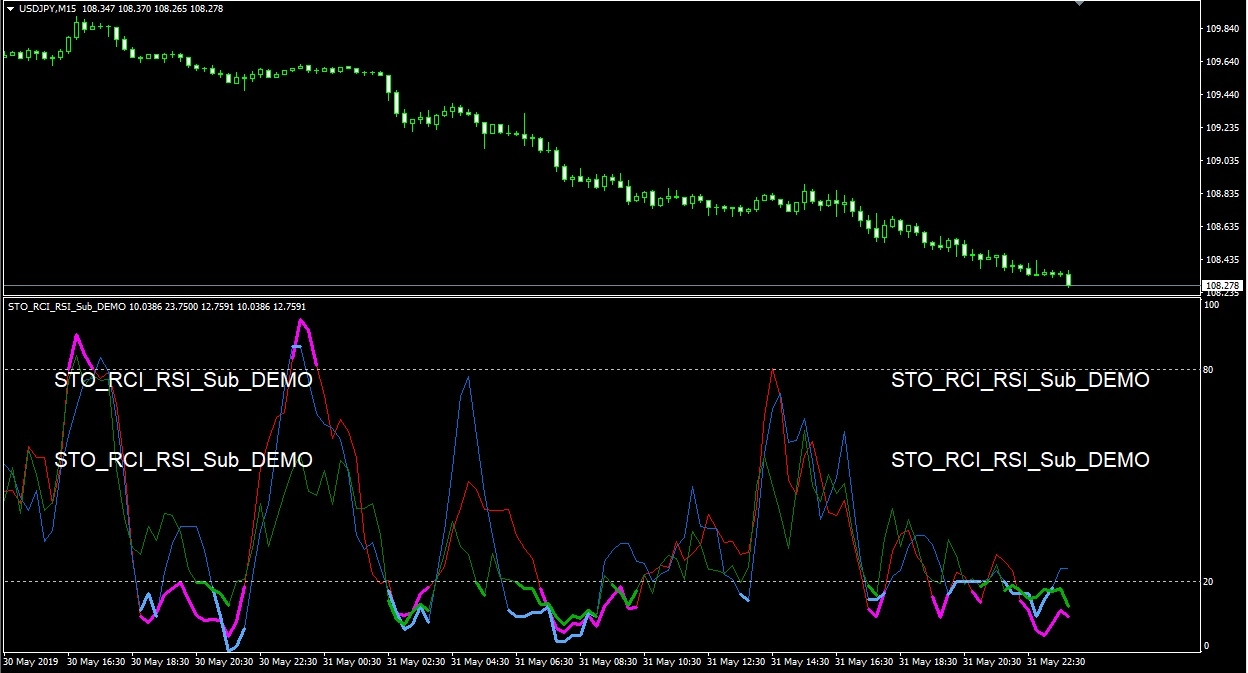The height and width of the screenshot is (673, 1248).
Task: Click price scale value 109.640
Action: [1224, 62]
